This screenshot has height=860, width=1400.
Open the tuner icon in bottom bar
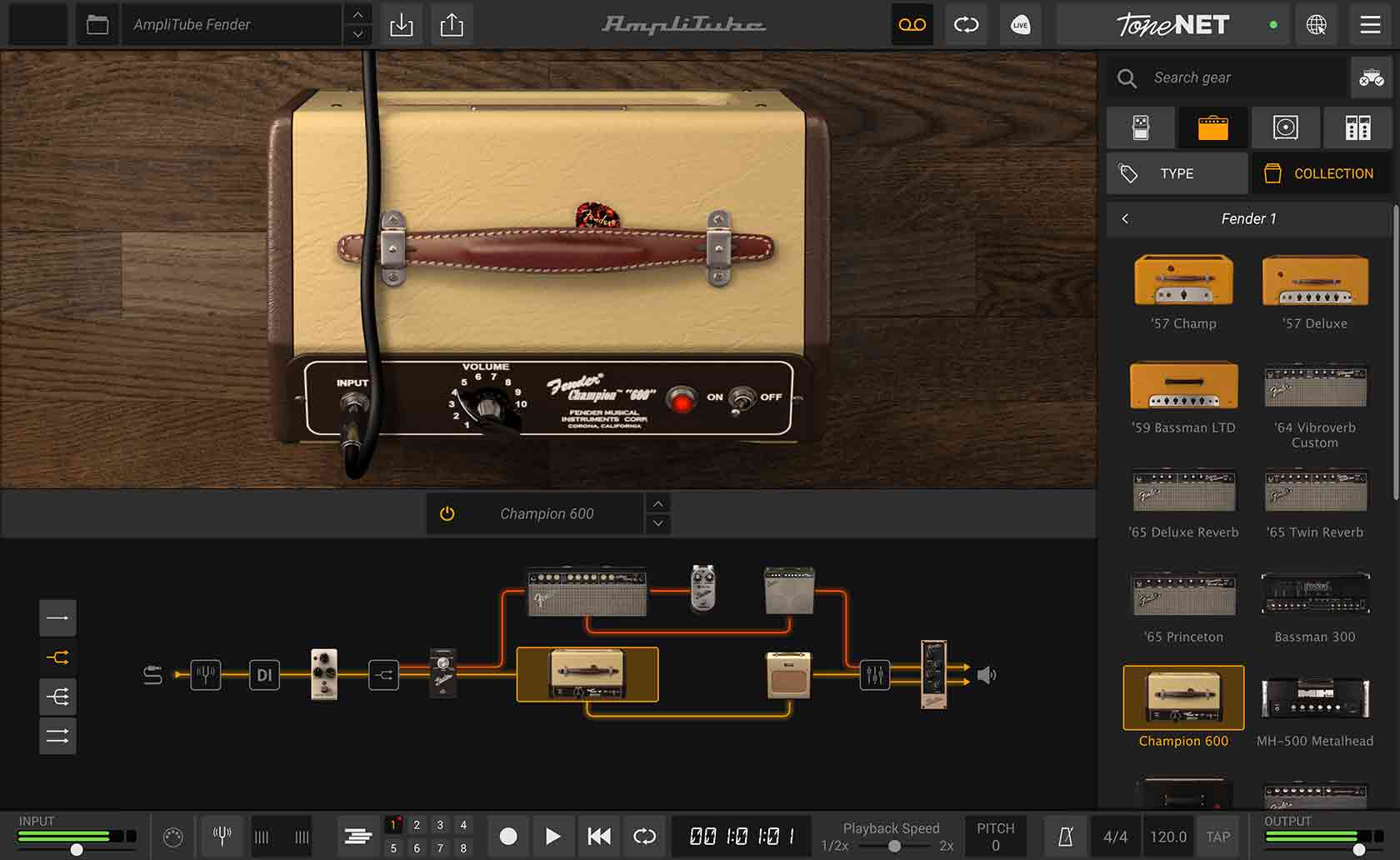[x=222, y=836]
